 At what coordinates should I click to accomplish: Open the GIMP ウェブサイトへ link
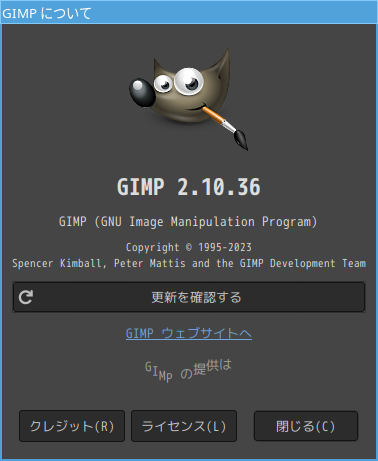point(189,333)
